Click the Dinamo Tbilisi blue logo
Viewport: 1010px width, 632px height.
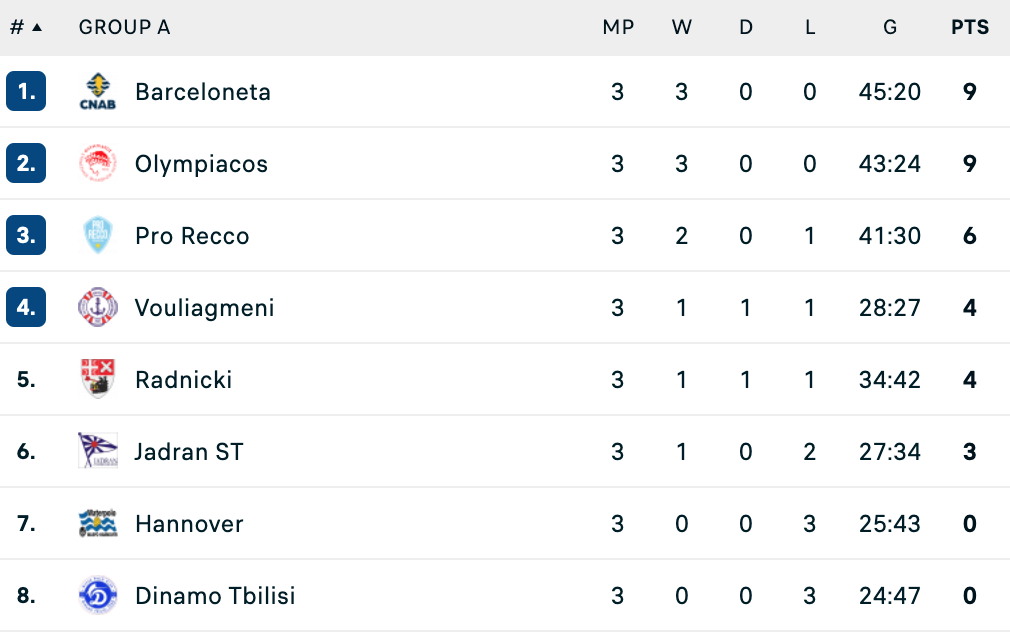click(98, 595)
